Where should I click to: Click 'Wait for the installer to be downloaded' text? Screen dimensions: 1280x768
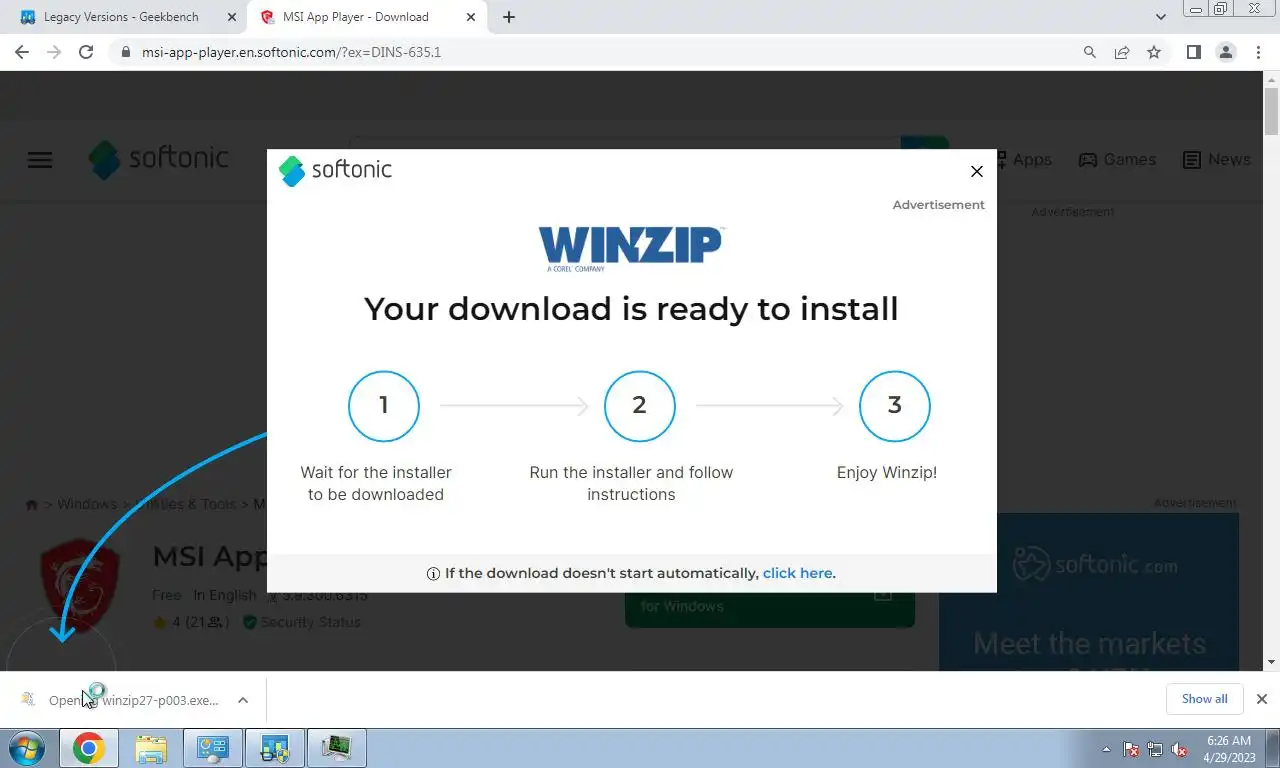coord(376,483)
